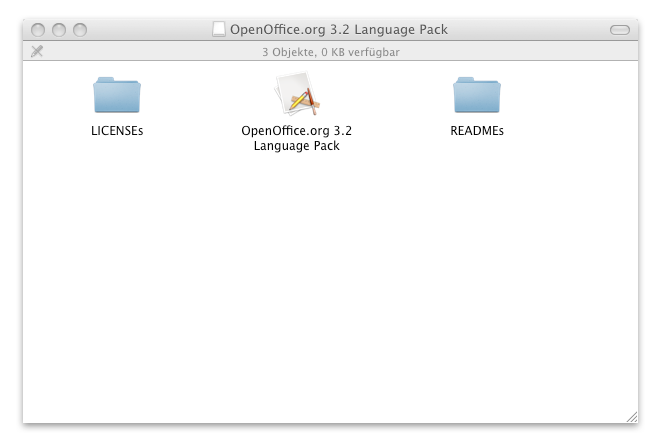The height and width of the screenshot is (444, 662).
Task: Minimize the Language Pack window
Action: [x=60, y=30]
